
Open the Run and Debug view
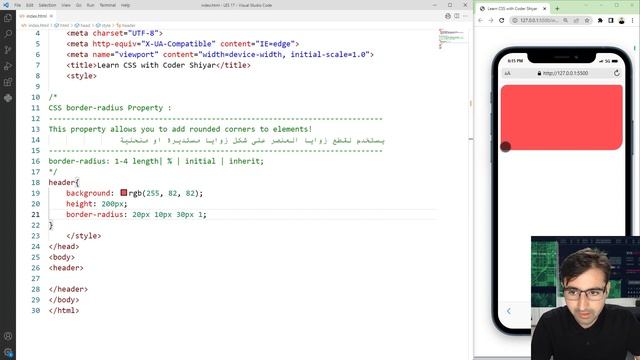[x=8, y=66]
